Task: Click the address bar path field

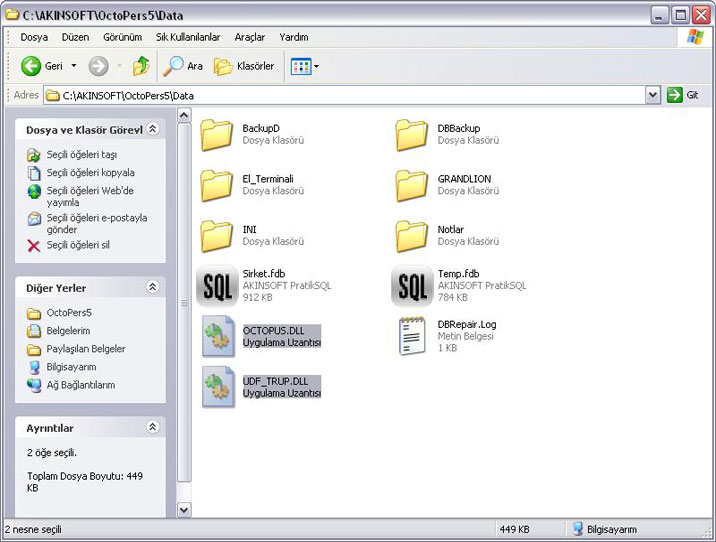Action: [345, 95]
